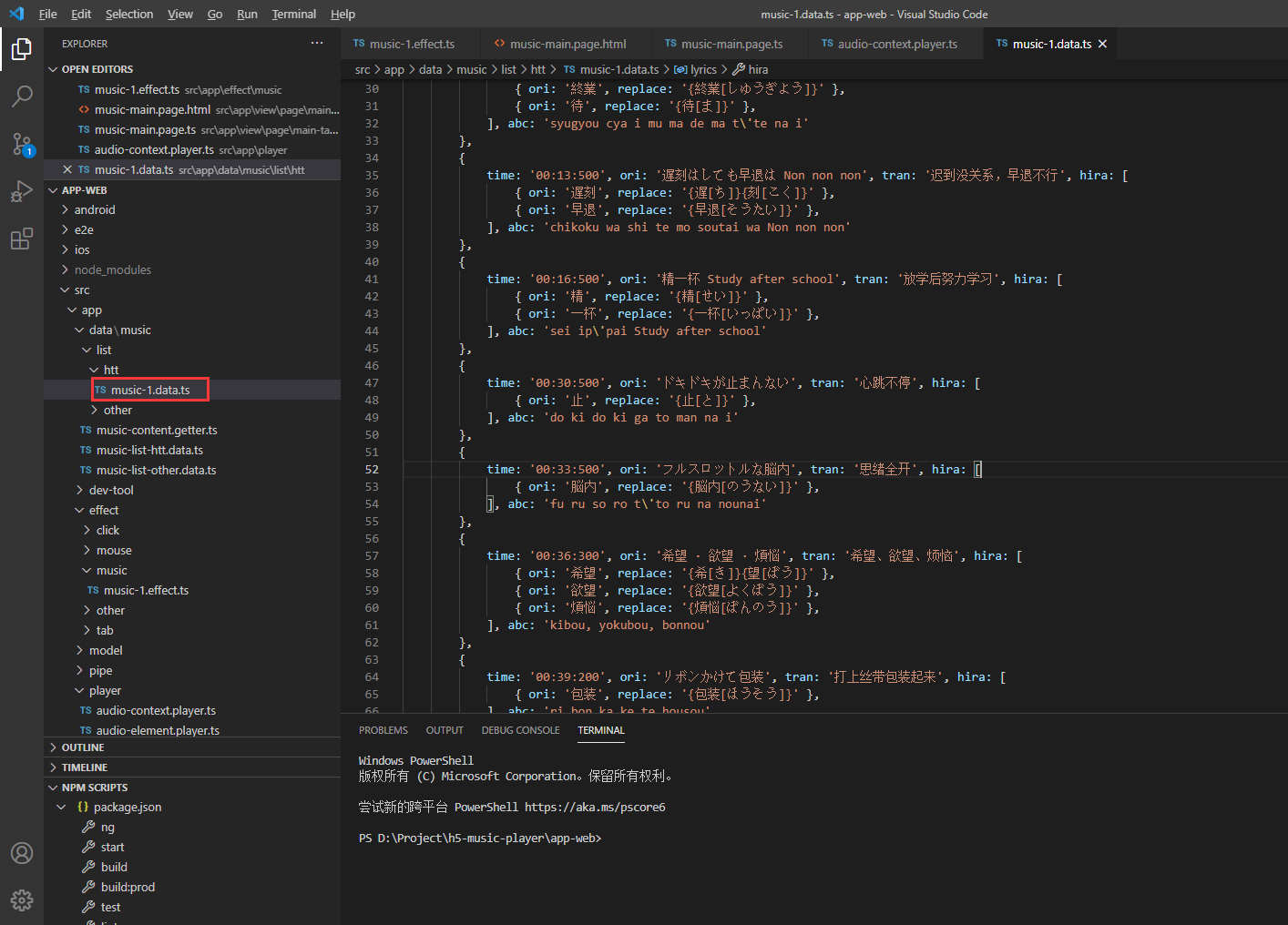Click the music breadcrumb segment
This screenshot has width=1288, height=925.
(472, 69)
